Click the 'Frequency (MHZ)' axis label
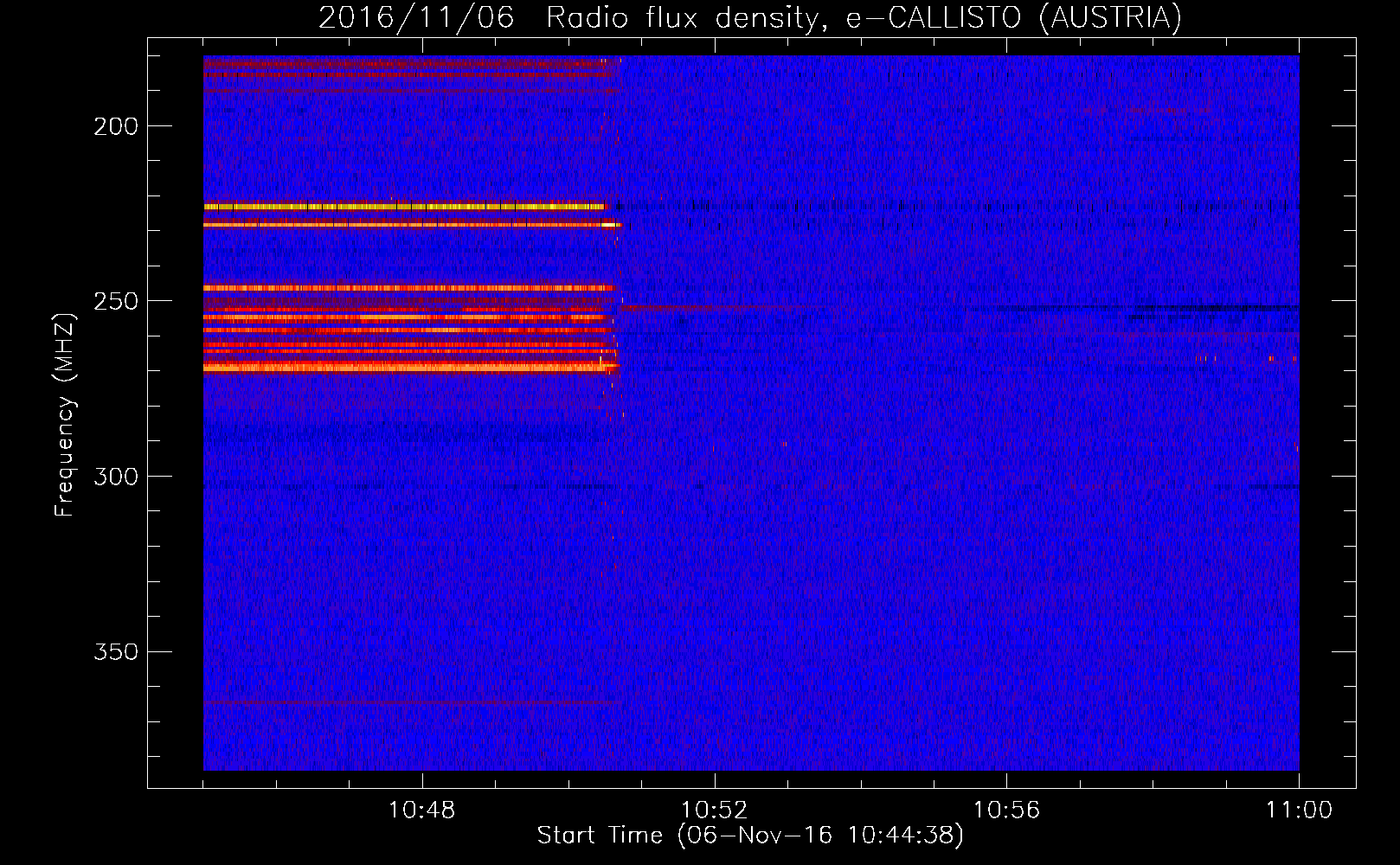The image size is (1400, 865). (x=65, y=414)
